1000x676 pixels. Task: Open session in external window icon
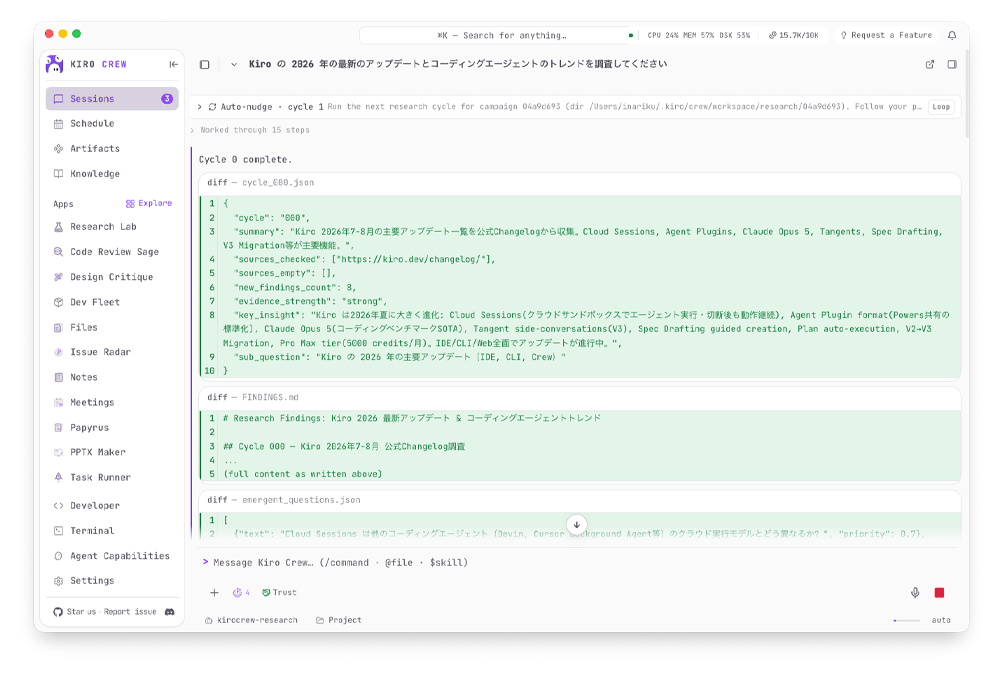930,64
